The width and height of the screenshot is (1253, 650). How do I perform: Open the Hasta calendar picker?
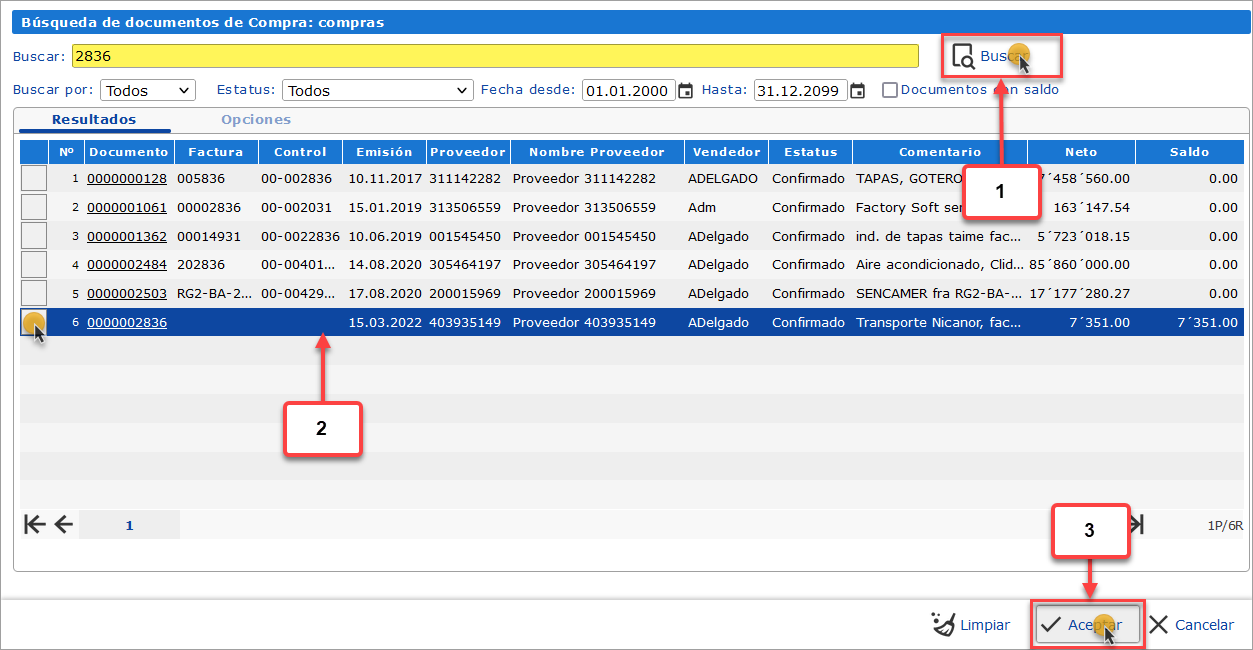pyautogui.click(x=857, y=91)
